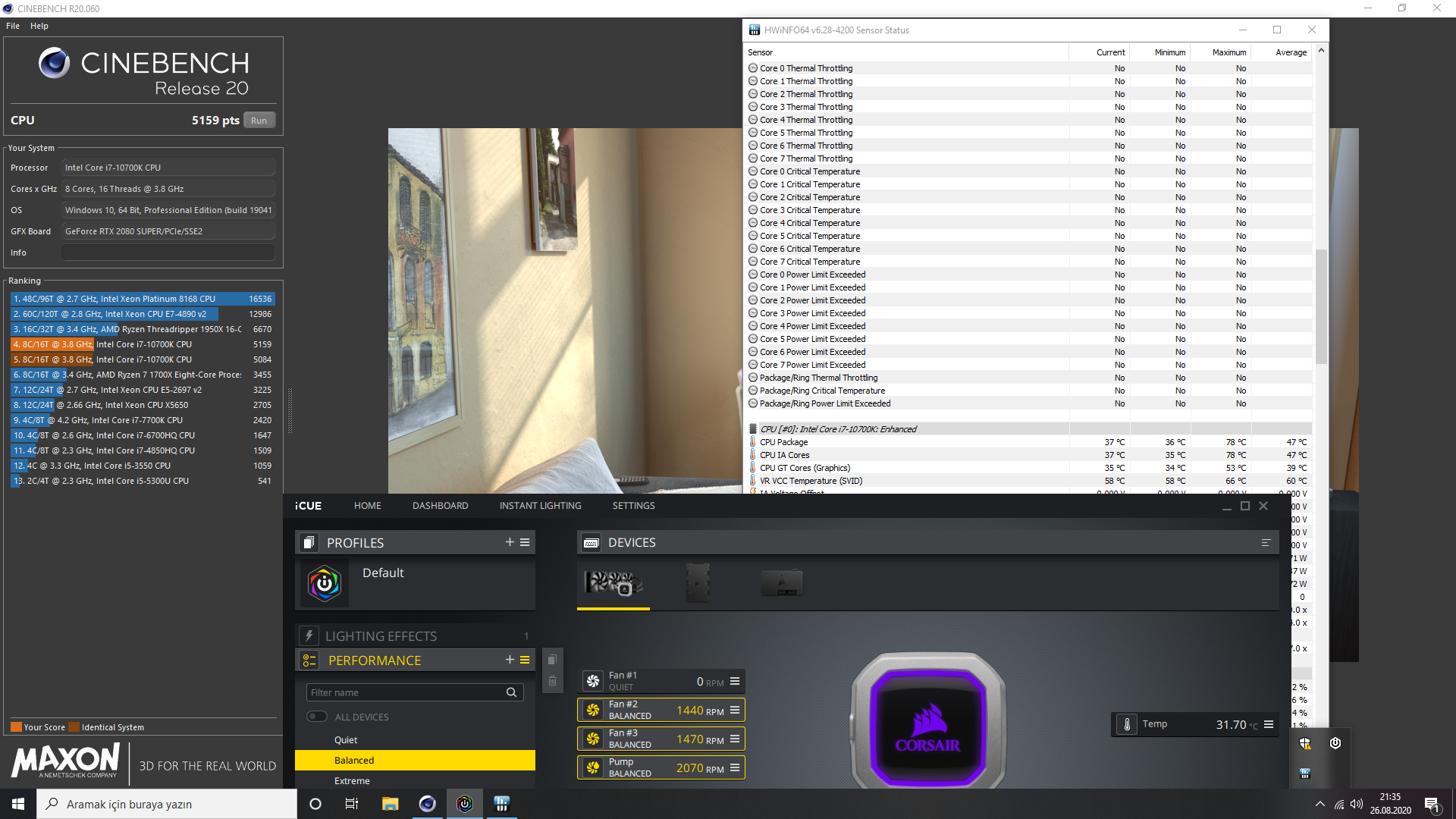Image resolution: width=1456 pixels, height=819 pixels.
Task: Open the iCUE HOME tab
Action: tap(368, 506)
